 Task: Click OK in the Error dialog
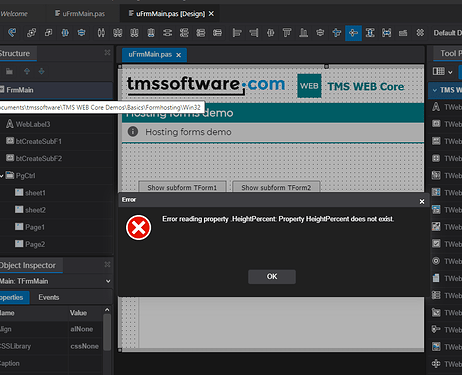272,277
